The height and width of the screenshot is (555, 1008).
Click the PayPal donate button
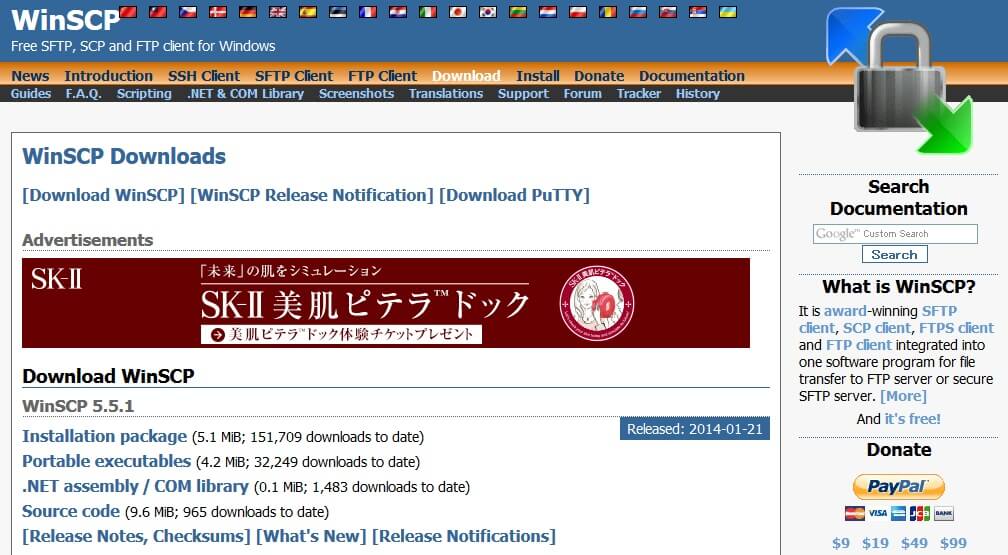click(x=898, y=487)
